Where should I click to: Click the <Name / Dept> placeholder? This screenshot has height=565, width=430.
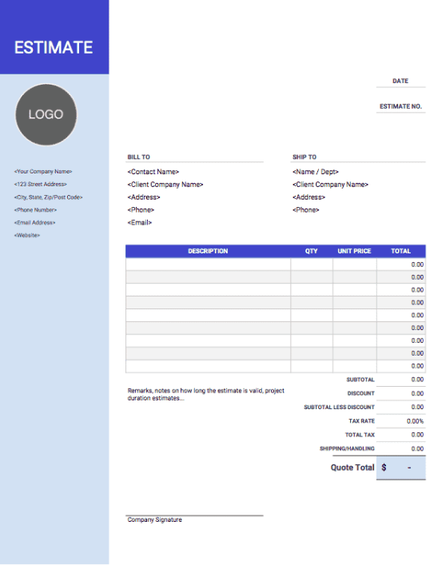coord(315,172)
